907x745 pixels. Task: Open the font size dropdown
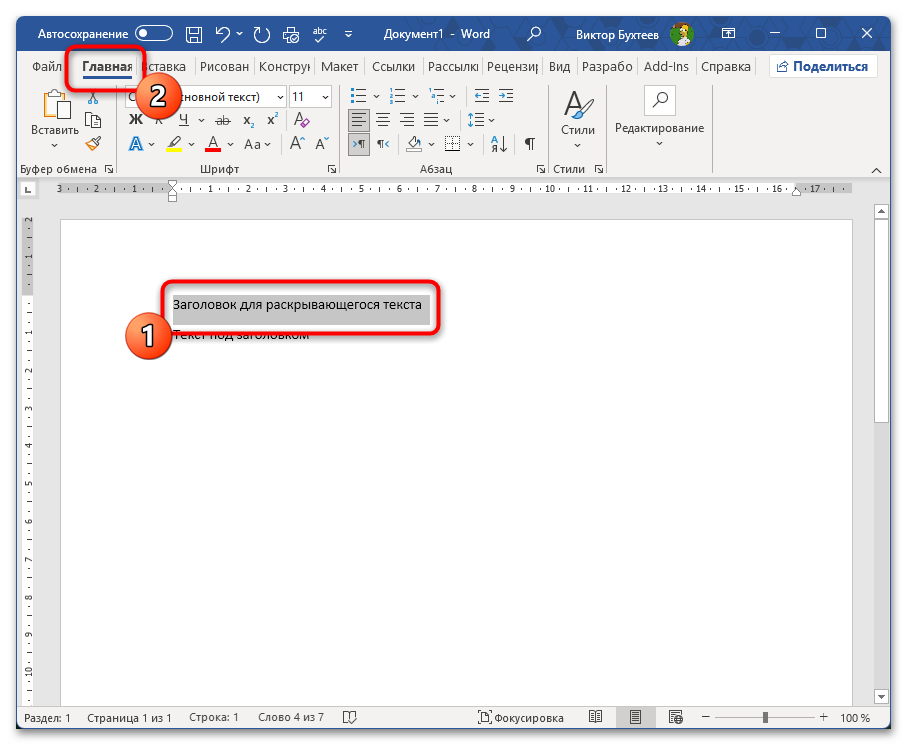[x=324, y=97]
